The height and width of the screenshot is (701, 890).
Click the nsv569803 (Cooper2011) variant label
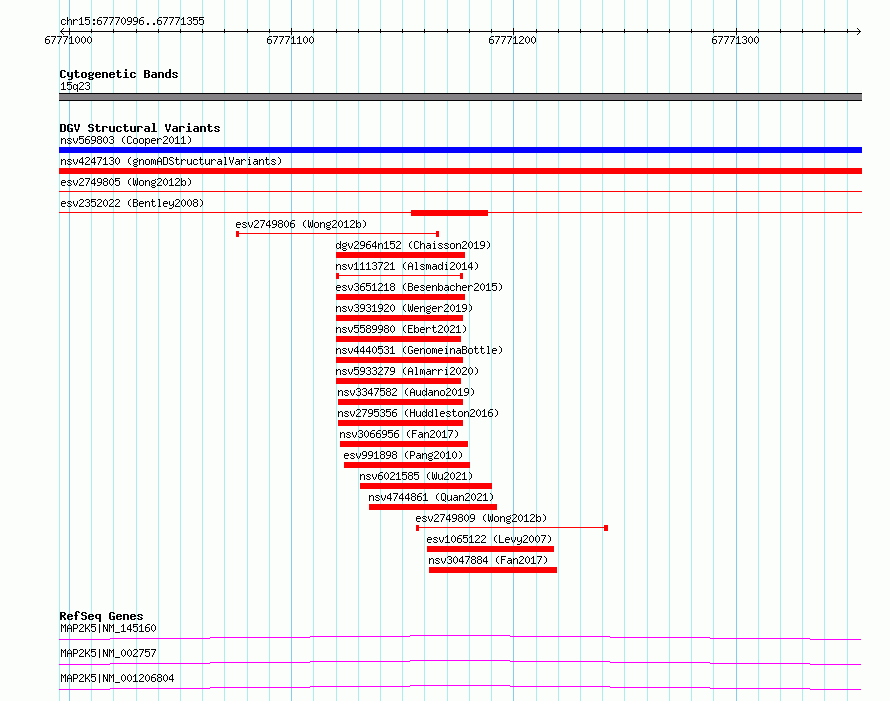(126, 140)
